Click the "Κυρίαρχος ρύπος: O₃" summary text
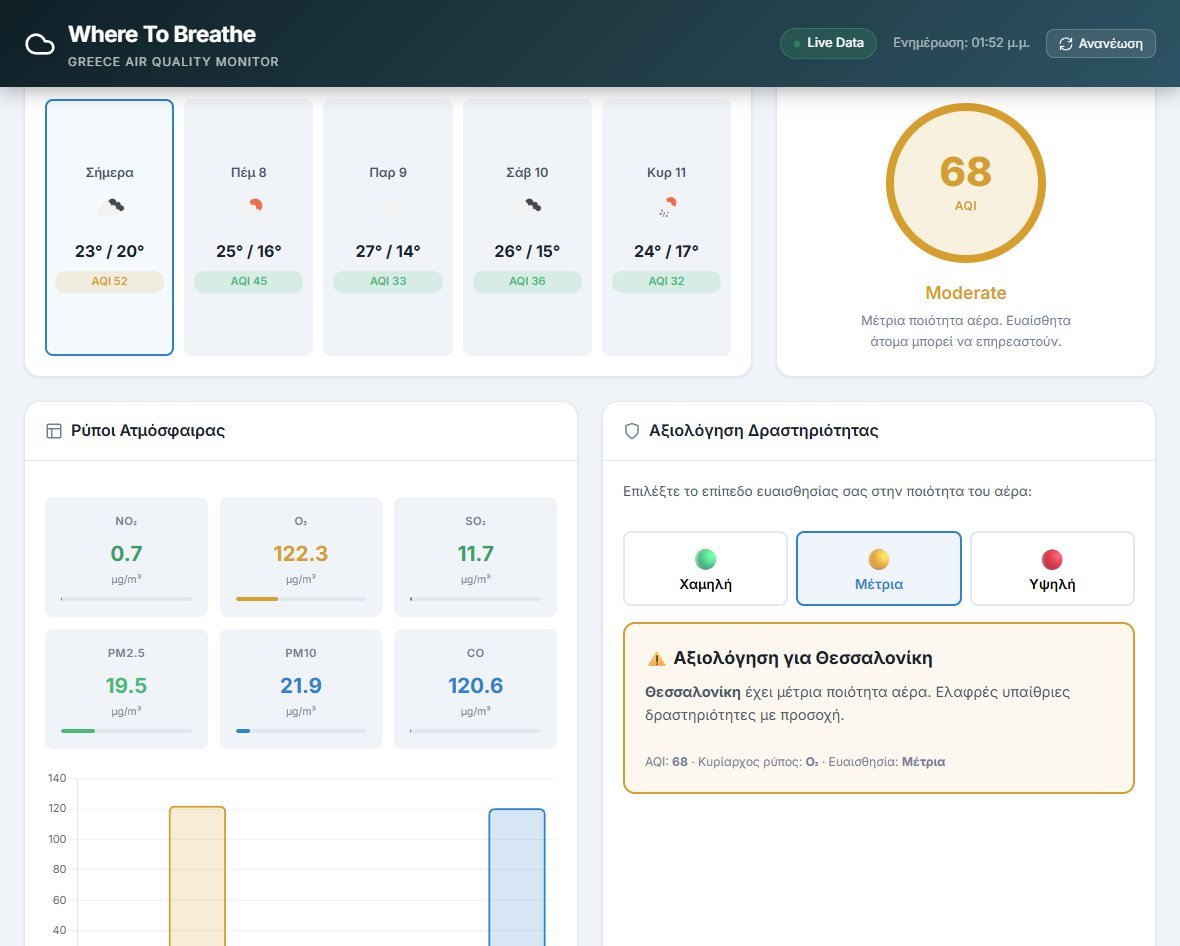The height and width of the screenshot is (946, 1180). pyautogui.click(x=758, y=762)
